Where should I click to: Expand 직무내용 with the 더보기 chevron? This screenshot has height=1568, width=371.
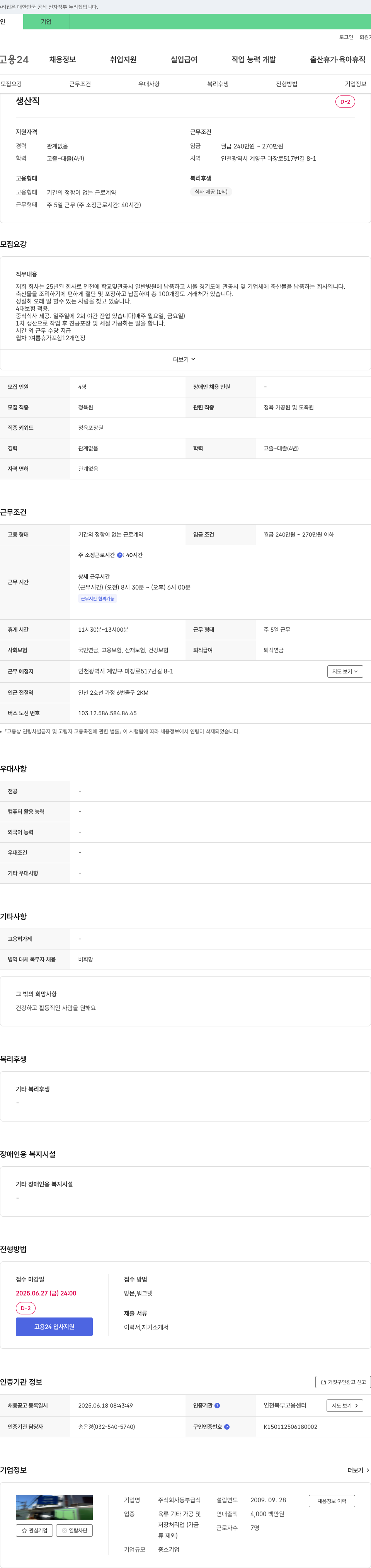[184, 360]
